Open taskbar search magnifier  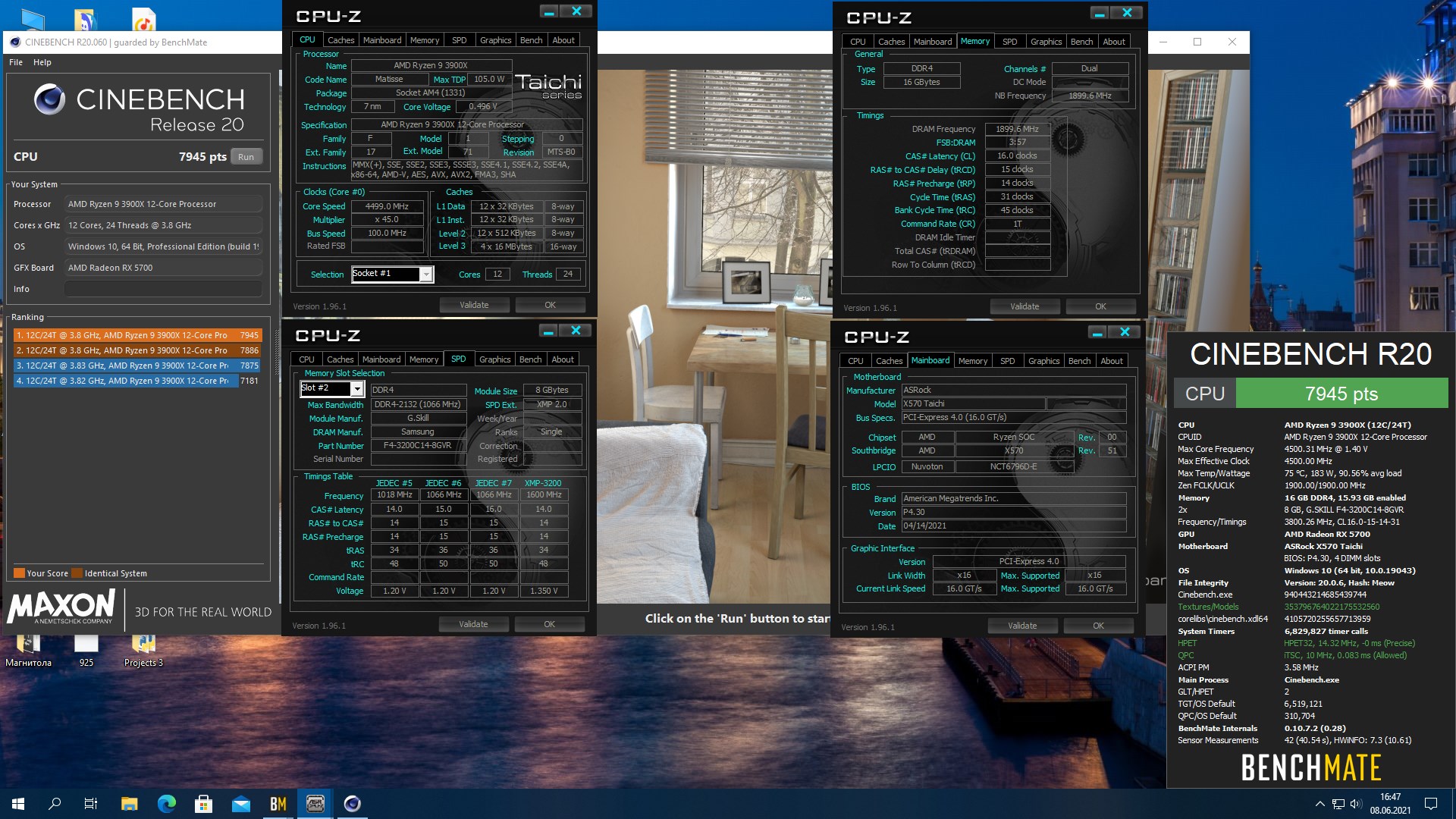click(x=55, y=804)
